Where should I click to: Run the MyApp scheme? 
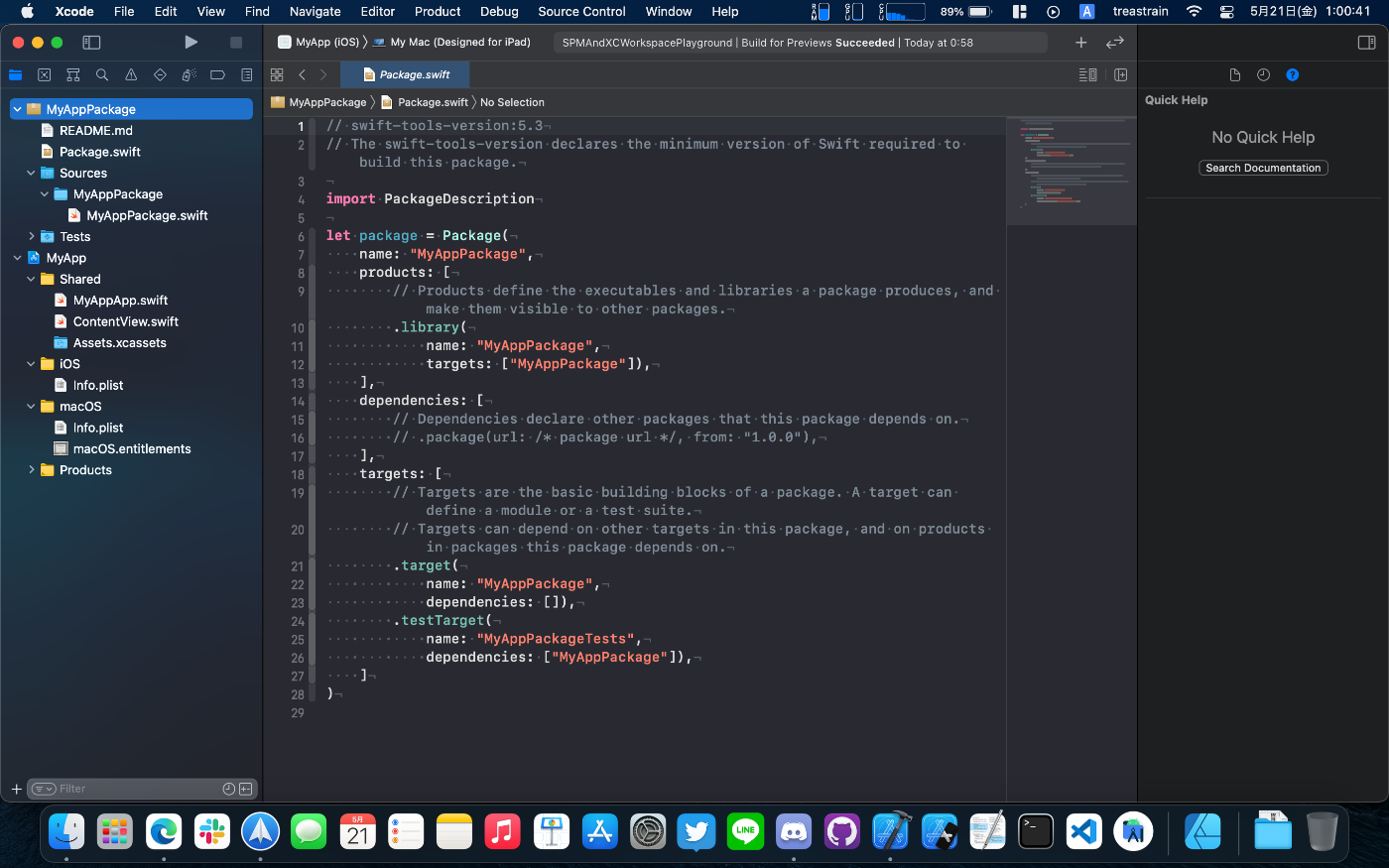(x=190, y=42)
